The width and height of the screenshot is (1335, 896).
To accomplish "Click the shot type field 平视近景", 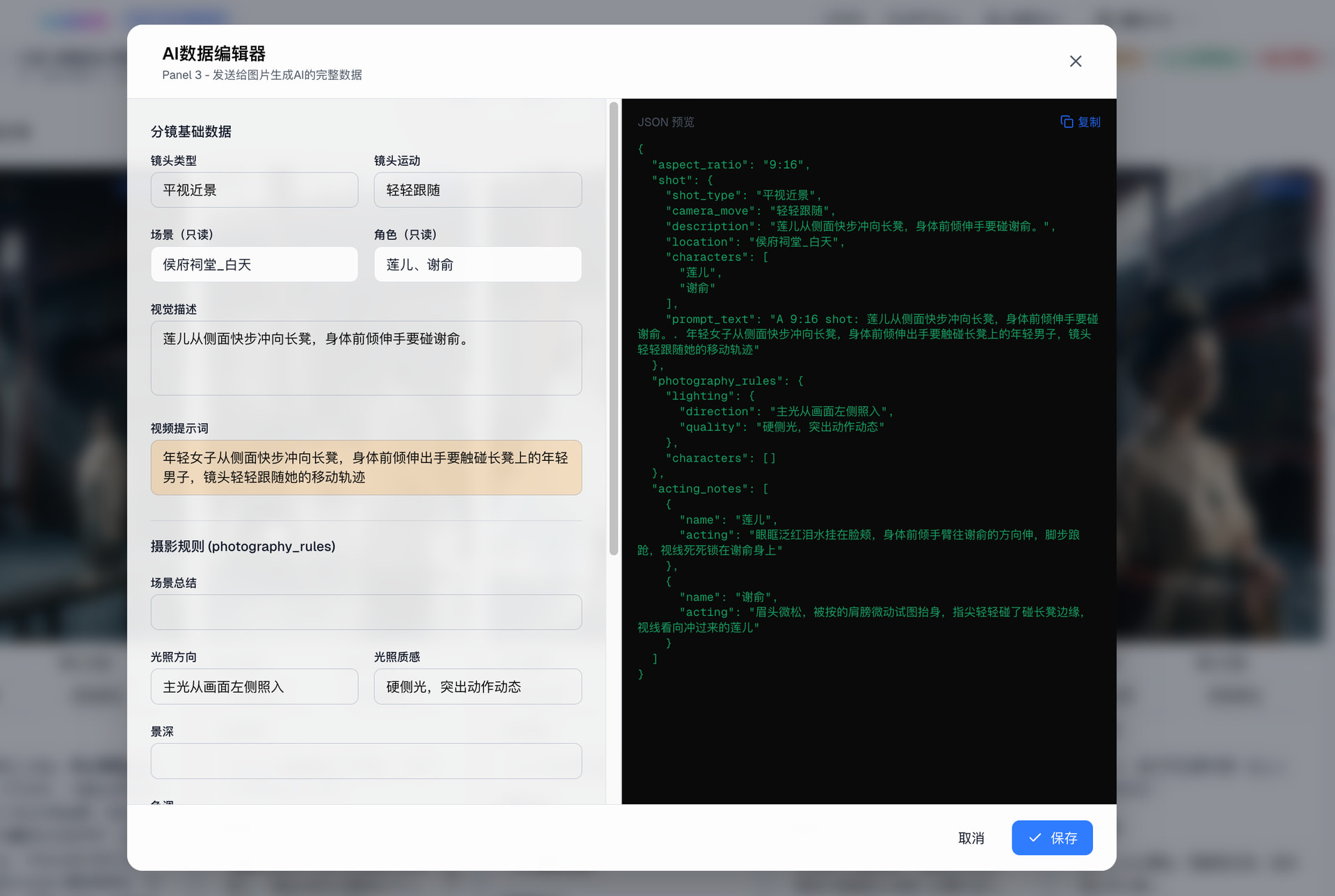I will (x=254, y=190).
